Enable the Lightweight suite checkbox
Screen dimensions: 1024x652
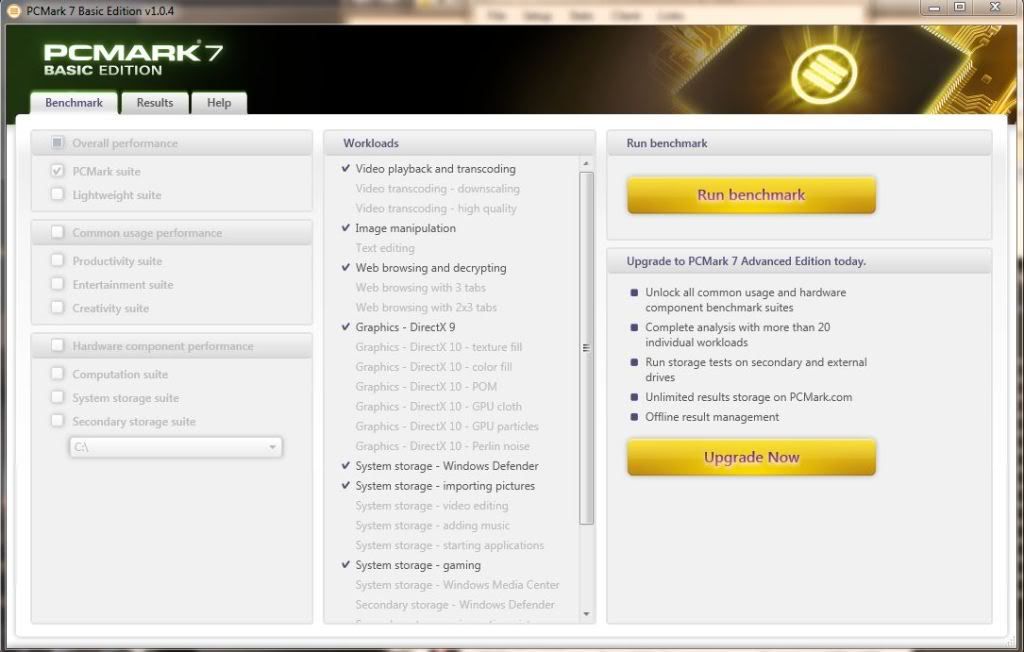57,194
